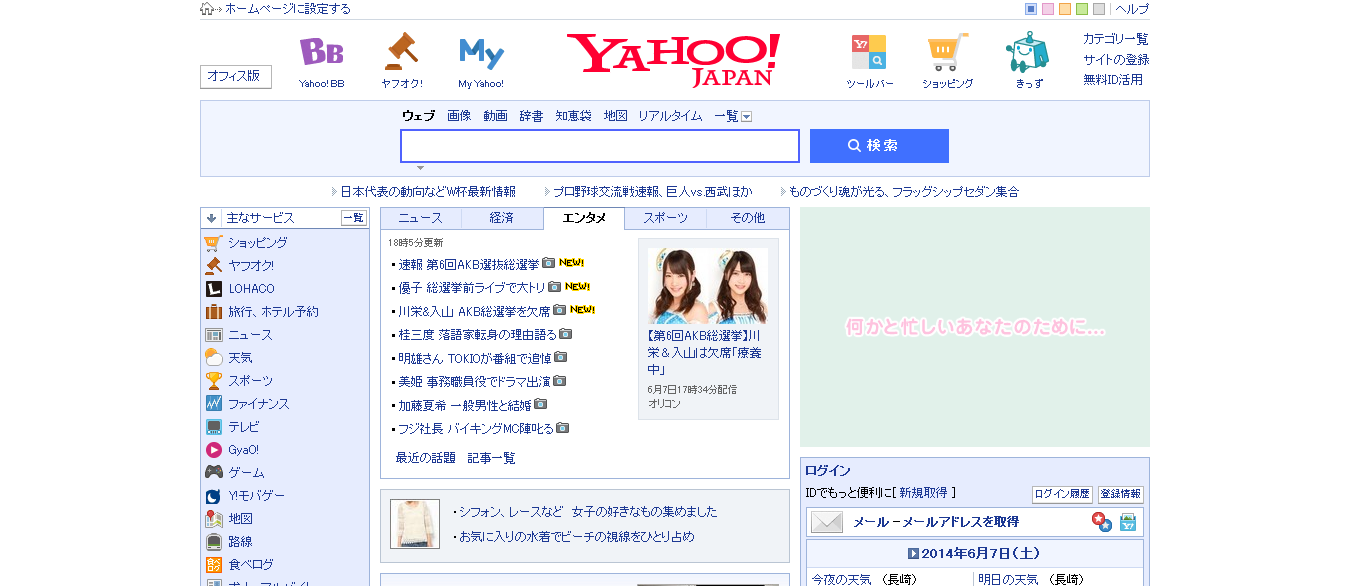Click the 何かと忙しいあなたのために banner ad
The width and height of the screenshot is (1349, 586).
pyautogui.click(x=975, y=327)
